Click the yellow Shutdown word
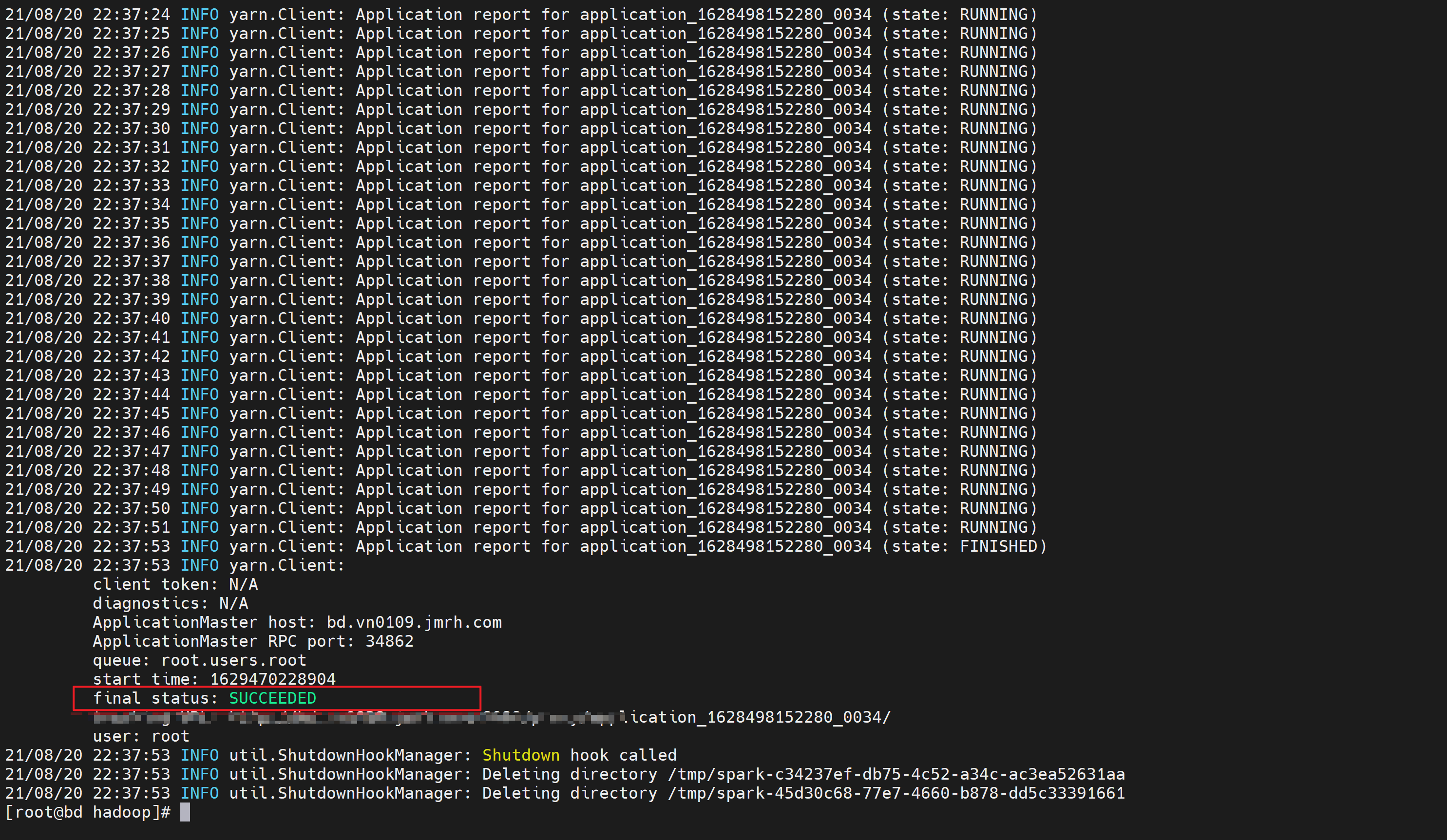1447x840 pixels. point(520,755)
